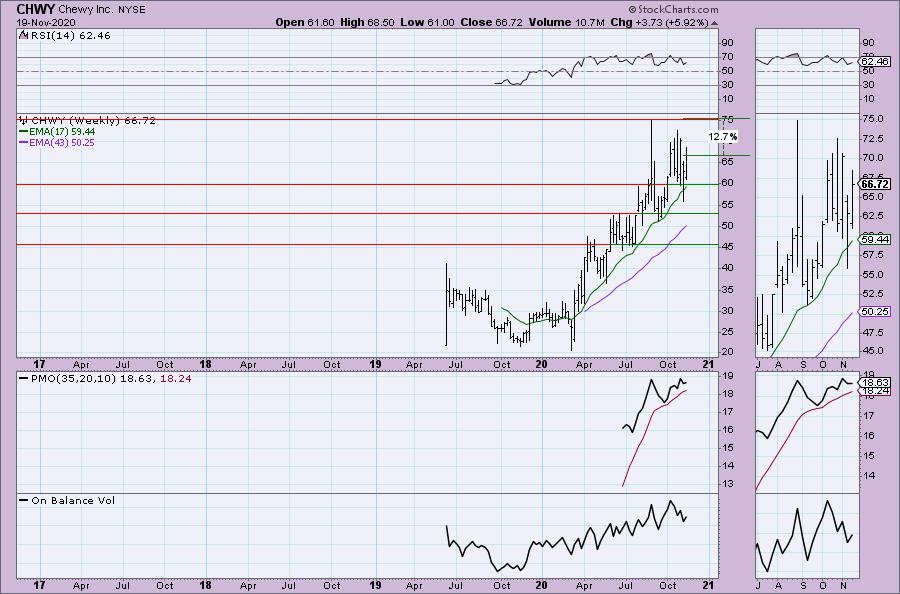Click the EMA(43) 50.25 legend text
900x594 pixels.
(62, 142)
